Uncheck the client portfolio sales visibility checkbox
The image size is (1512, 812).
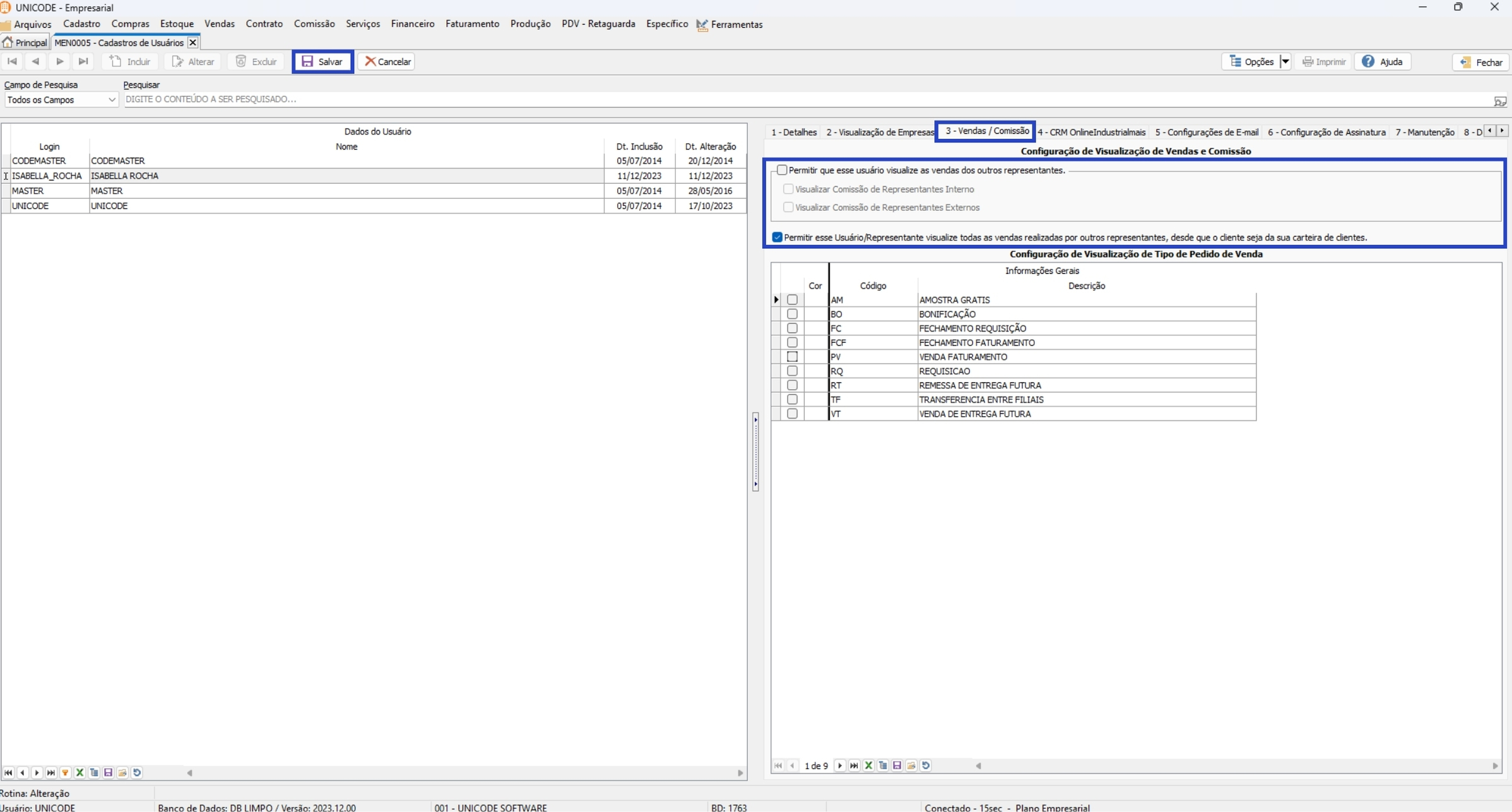[777, 237]
